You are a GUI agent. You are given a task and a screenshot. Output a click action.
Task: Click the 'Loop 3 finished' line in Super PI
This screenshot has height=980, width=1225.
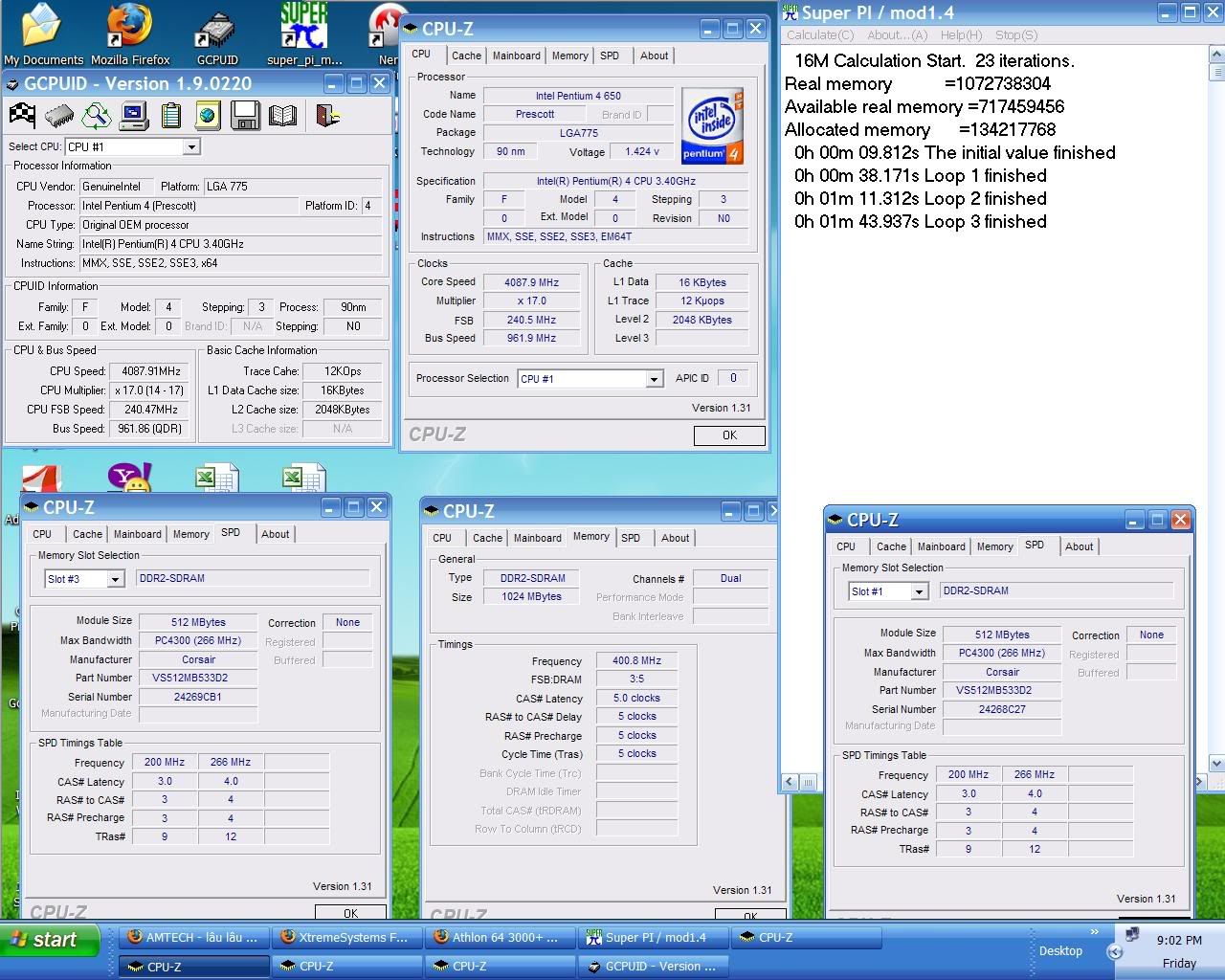(921, 222)
